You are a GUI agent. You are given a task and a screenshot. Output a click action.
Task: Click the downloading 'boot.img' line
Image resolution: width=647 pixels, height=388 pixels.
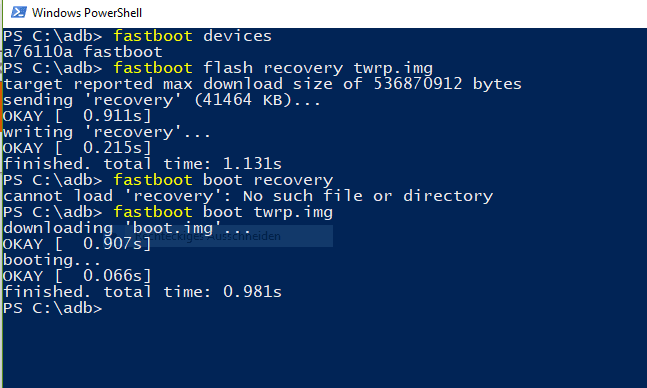(127, 228)
